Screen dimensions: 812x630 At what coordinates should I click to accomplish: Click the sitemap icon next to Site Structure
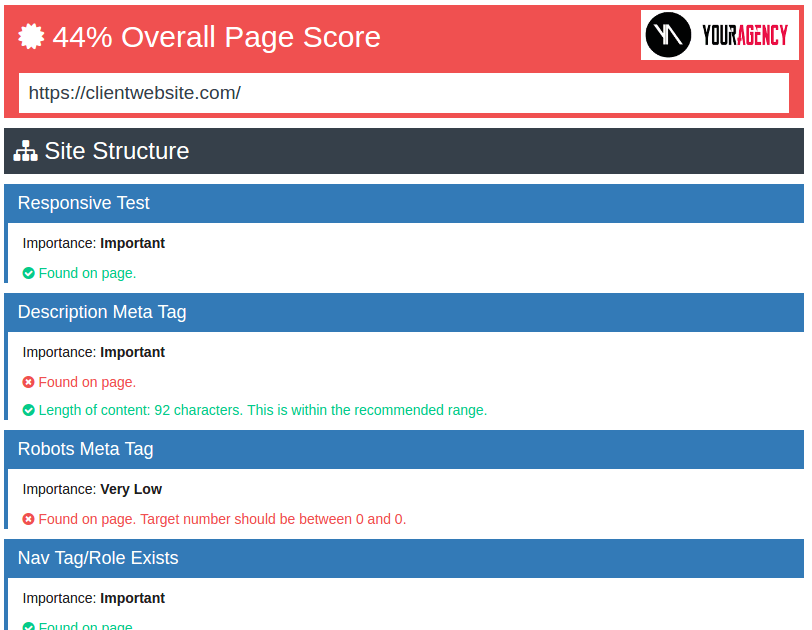[25, 151]
